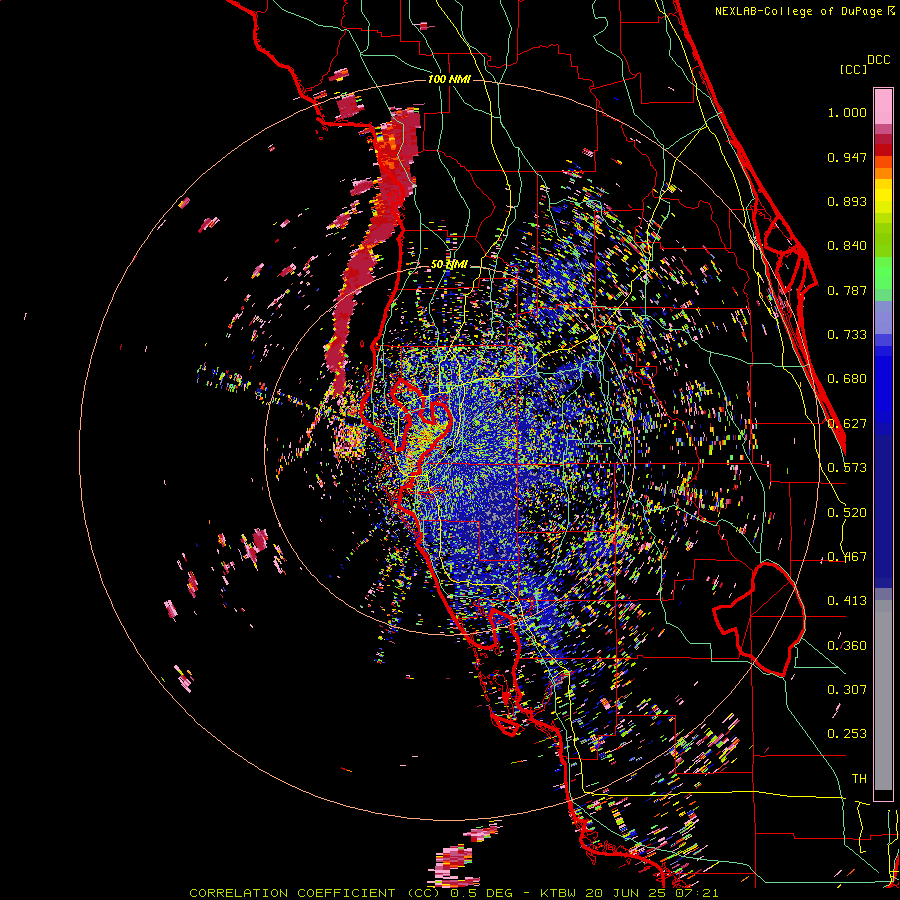Pick the lavender band near 0.733

coord(883,317)
